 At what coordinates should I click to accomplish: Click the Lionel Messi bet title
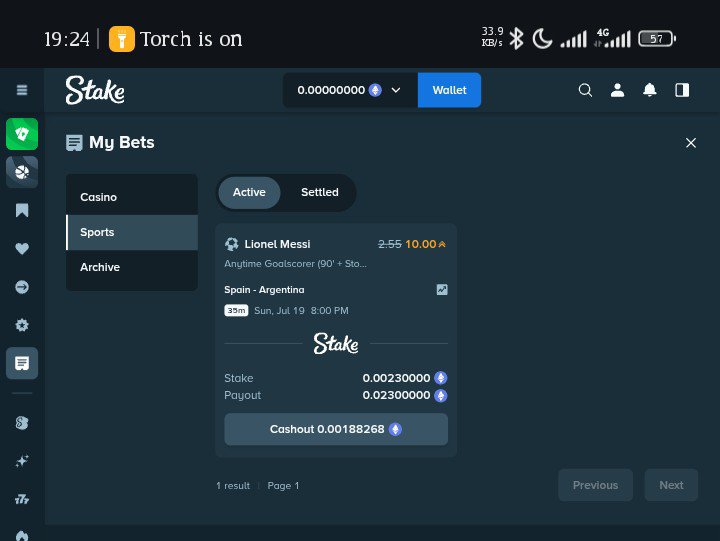coord(277,244)
